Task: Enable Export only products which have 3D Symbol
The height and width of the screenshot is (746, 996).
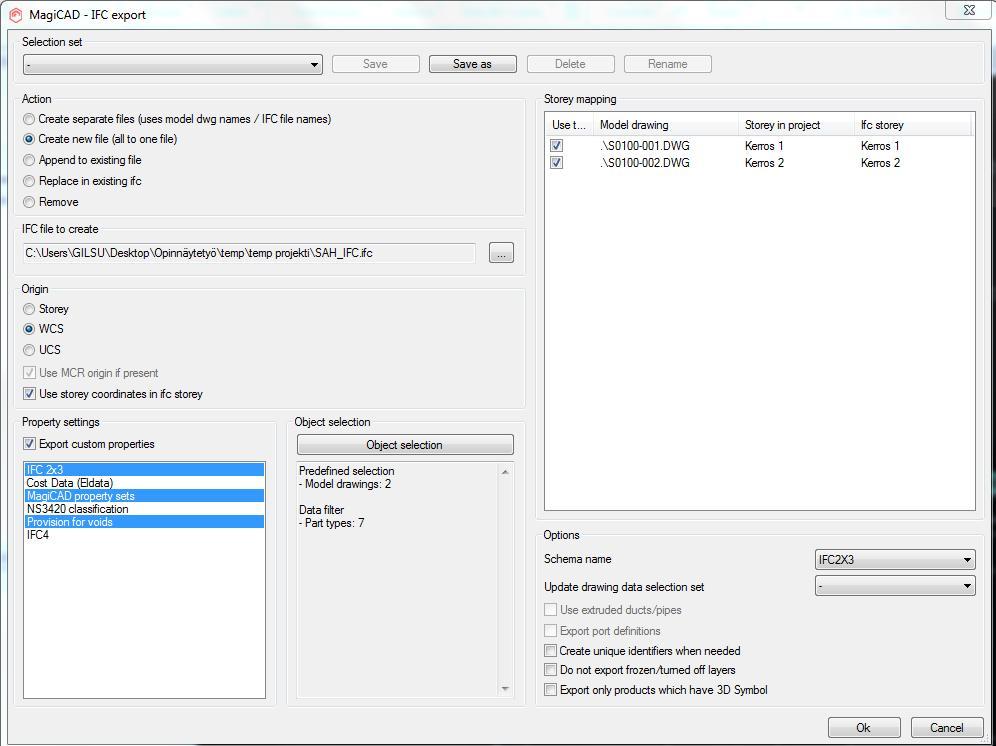Action: (551, 689)
